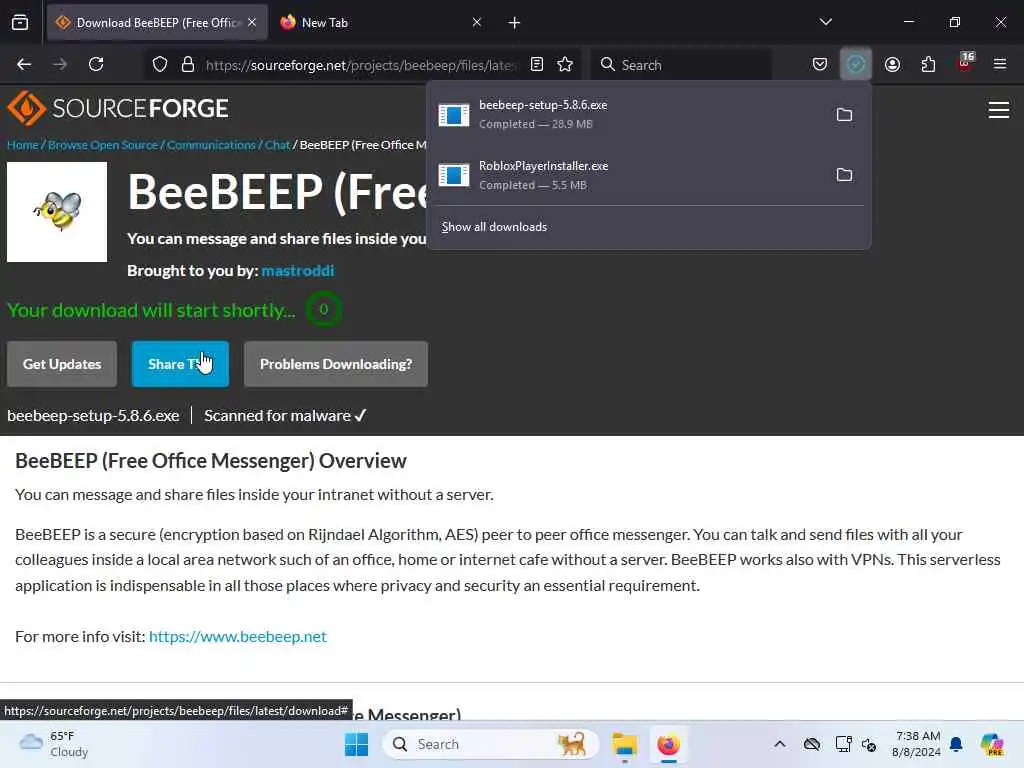
Task: Show RobloxPlayerInstaller.exe in folder
Action: coord(844,175)
